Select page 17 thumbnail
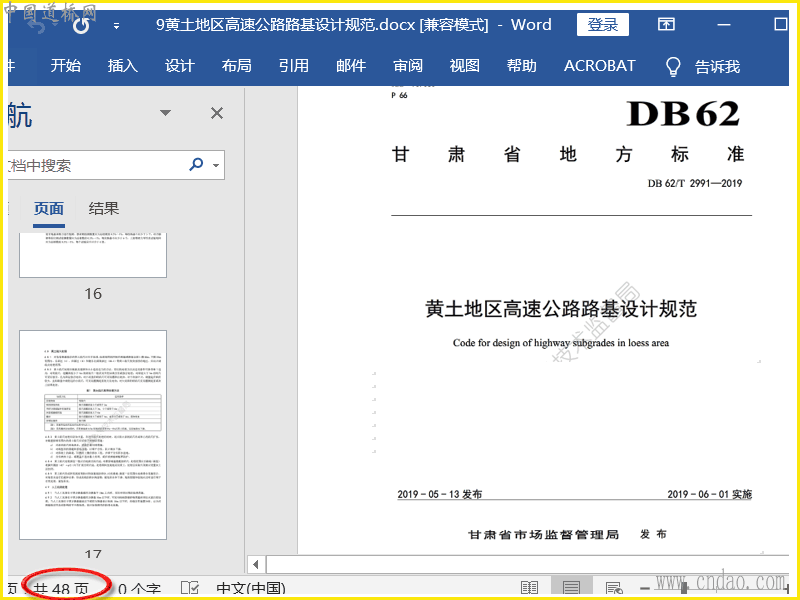 [93, 435]
